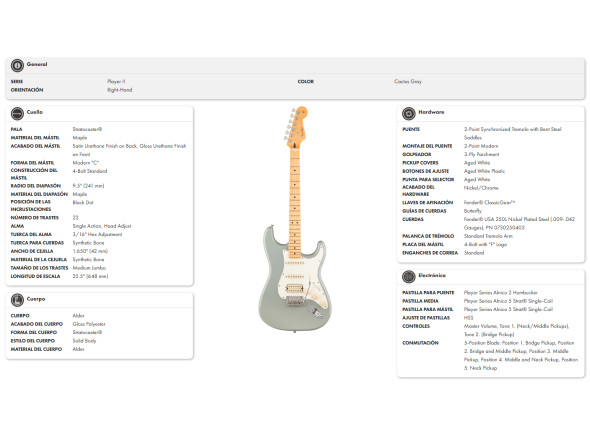This screenshot has height=434, width=590.
Task: Click the "Aged White Plastic" knobs value
Action: coord(484,171)
